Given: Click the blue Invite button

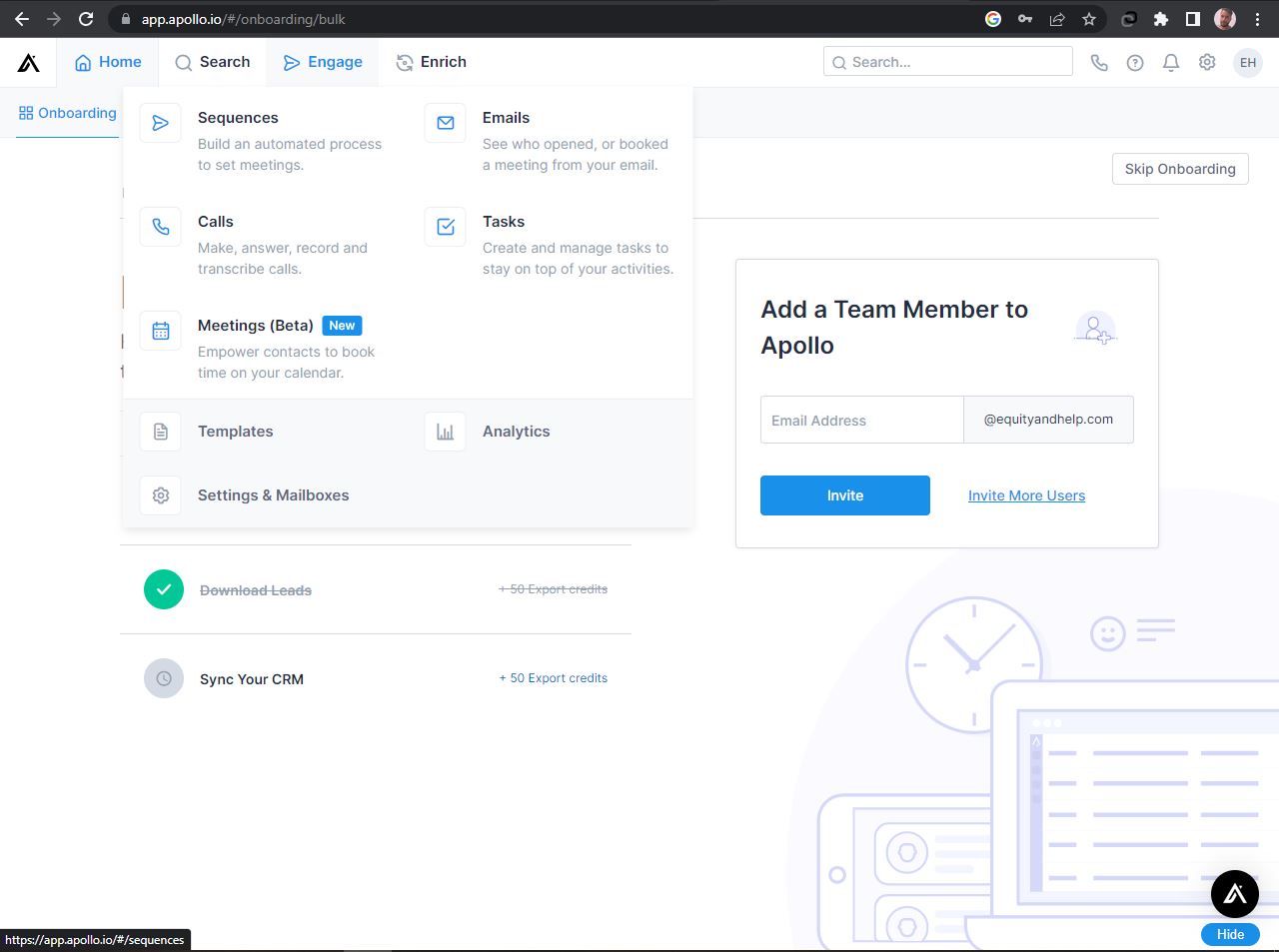Looking at the screenshot, I should (x=845, y=495).
